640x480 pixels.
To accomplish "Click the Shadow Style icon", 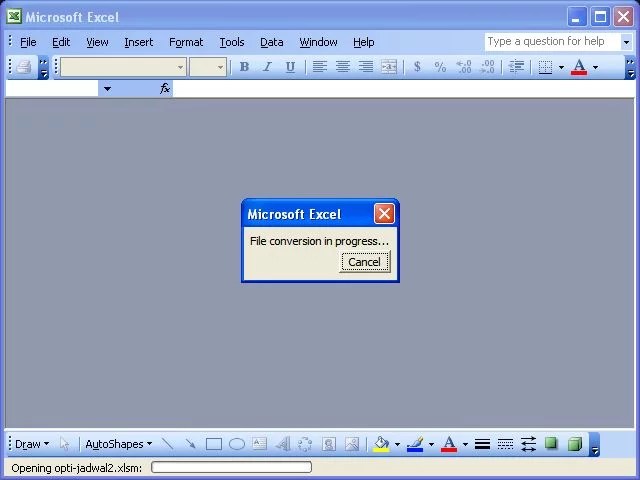I will click(x=551, y=444).
